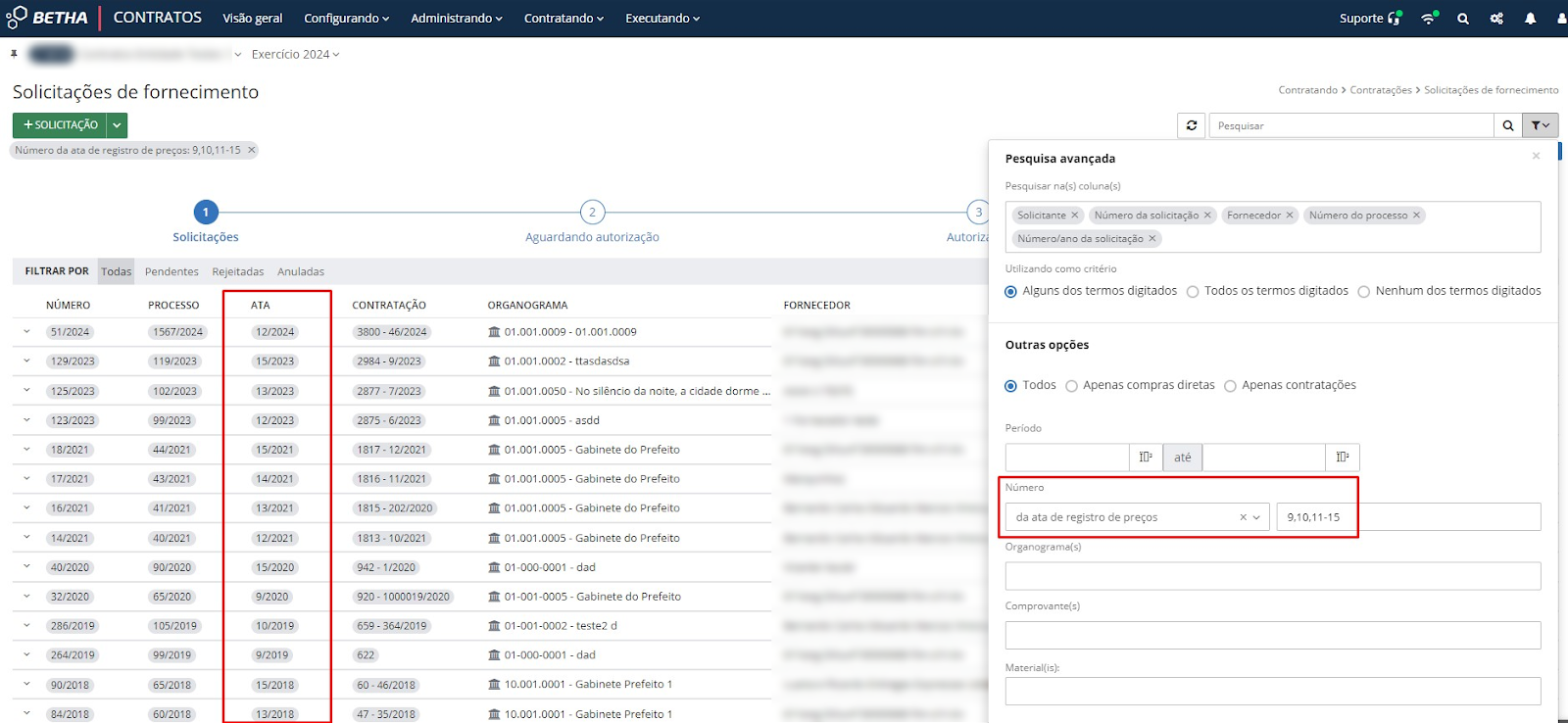Click step 2 Aguardando autorização circle
The height and width of the screenshot is (723, 1568).
(x=592, y=212)
